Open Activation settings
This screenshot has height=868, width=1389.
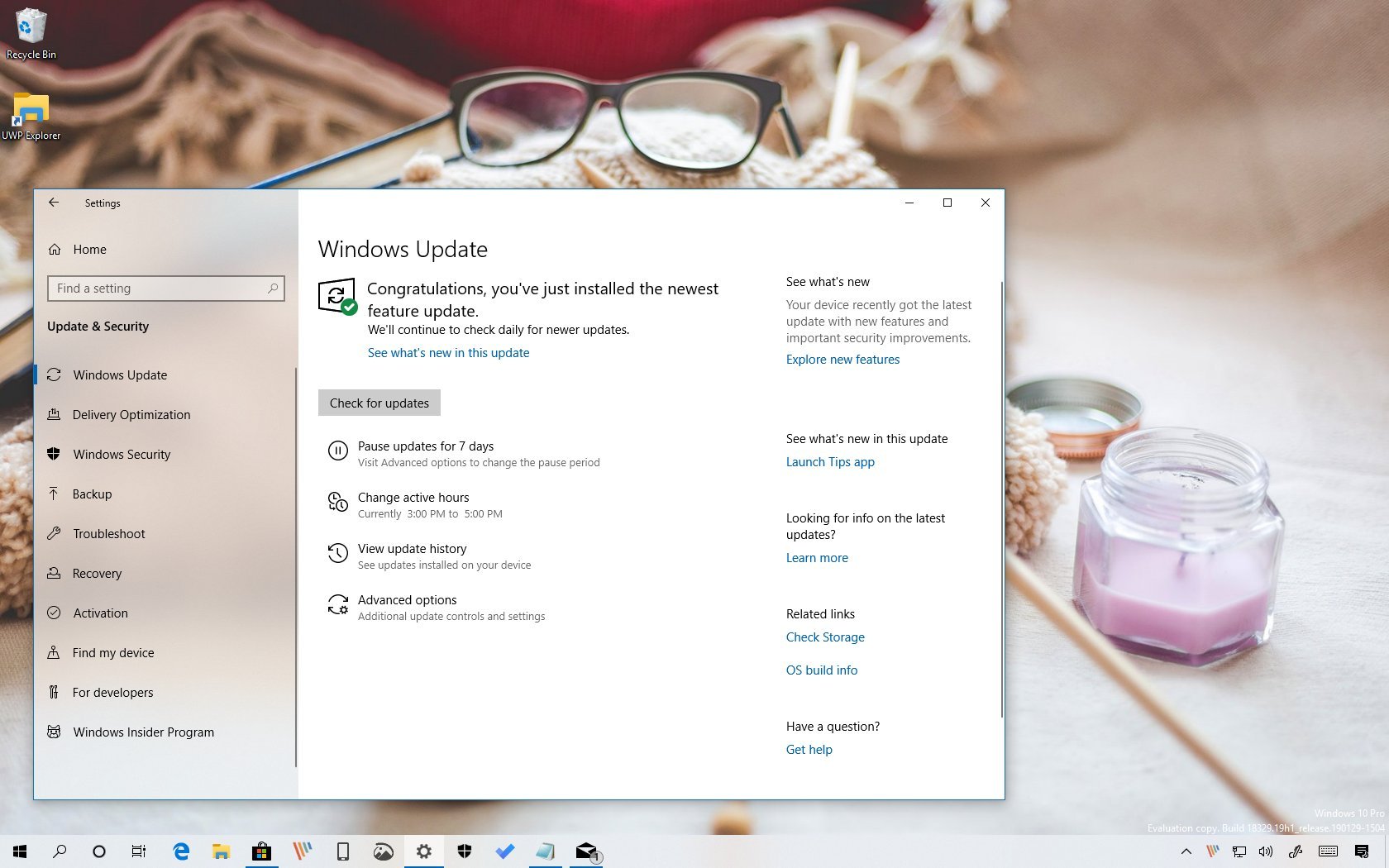click(100, 613)
